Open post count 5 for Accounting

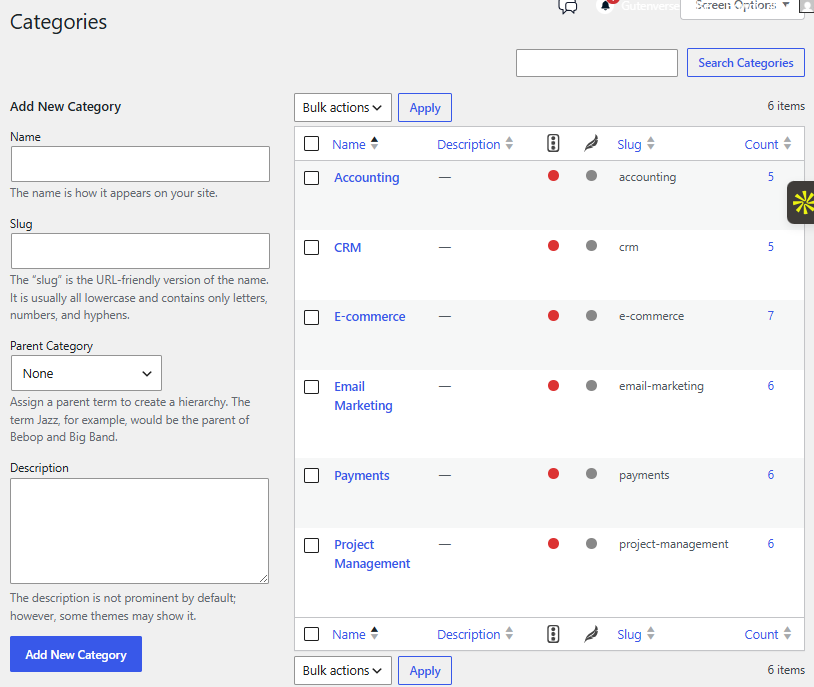[770, 177]
